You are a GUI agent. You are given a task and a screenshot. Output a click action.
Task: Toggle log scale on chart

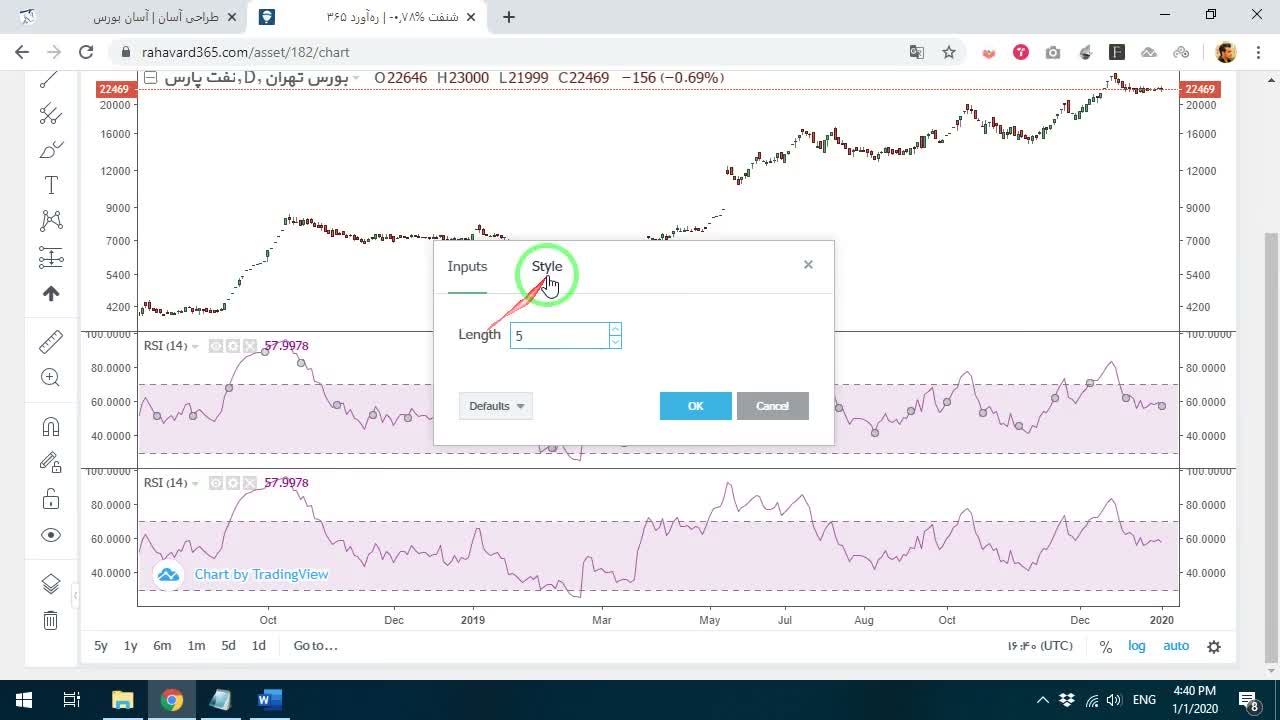1137,646
